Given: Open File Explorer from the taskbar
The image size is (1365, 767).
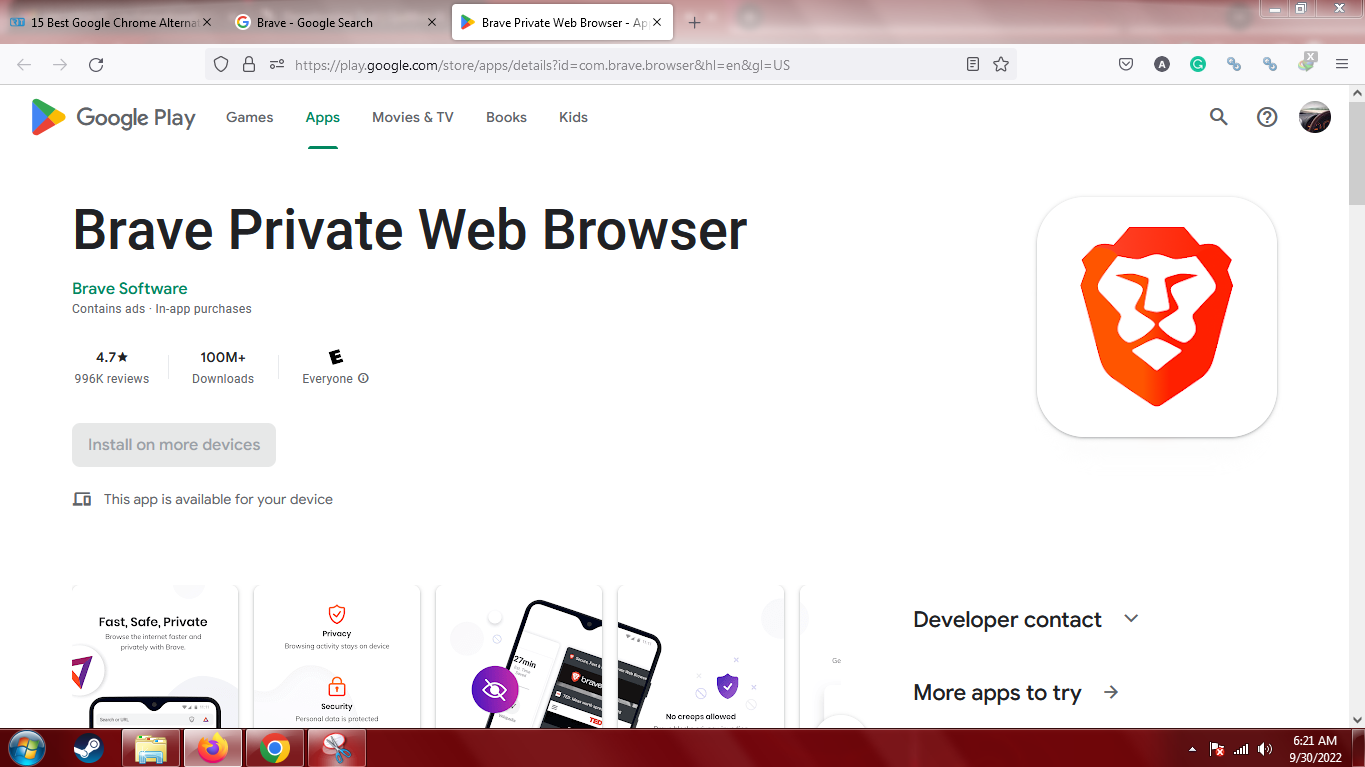Looking at the screenshot, I should point(151,748).
